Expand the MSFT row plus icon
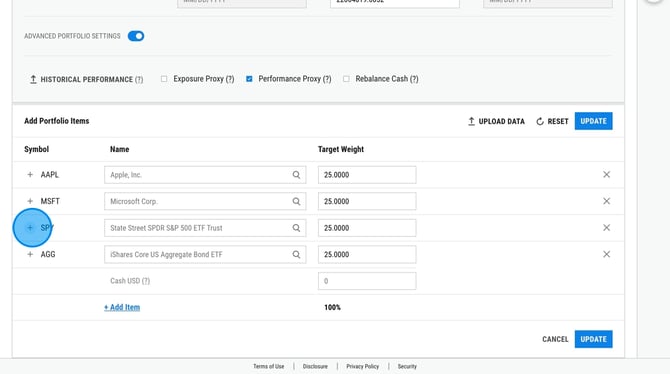This screenshot has height=374, width=670. pyautogui.click(x=30, y=201)
